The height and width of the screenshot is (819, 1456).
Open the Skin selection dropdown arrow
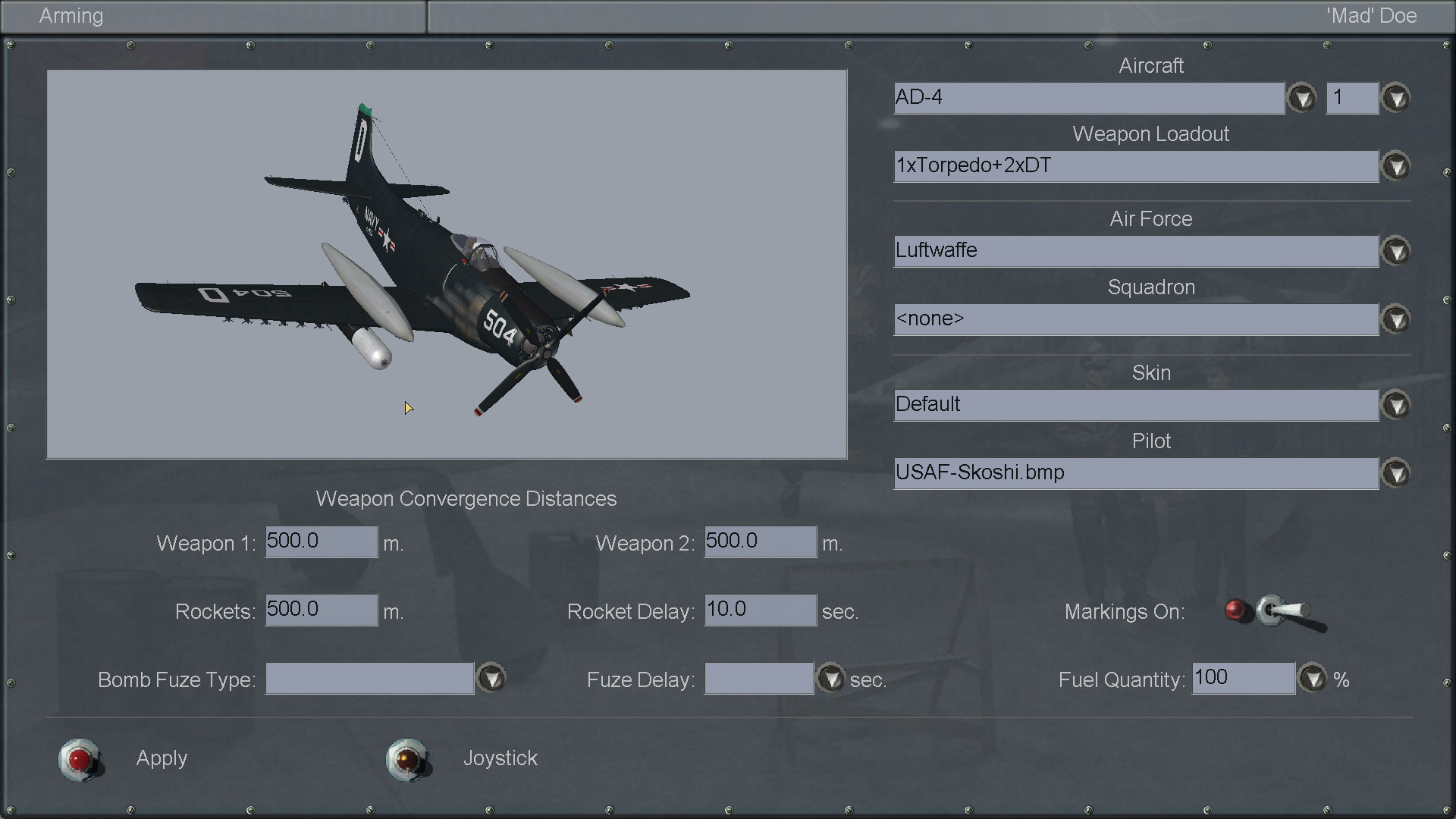pos(1396,406)
